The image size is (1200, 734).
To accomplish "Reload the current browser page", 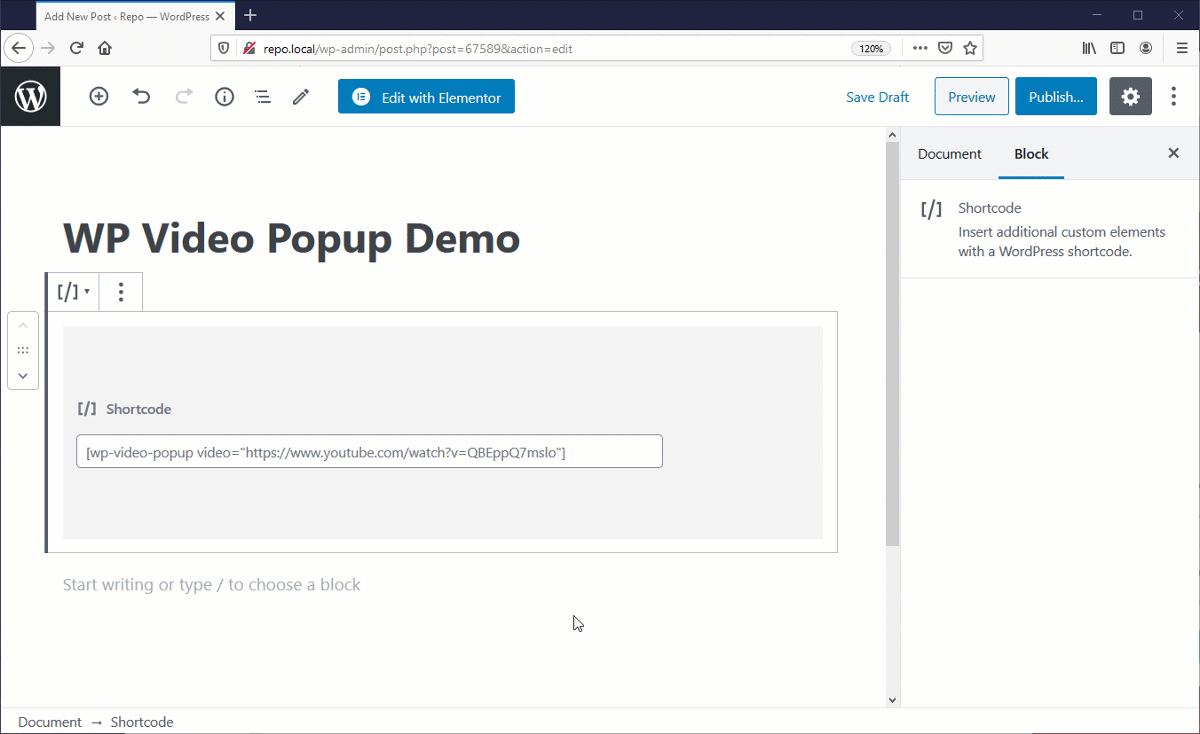I will pyautogui.click(x=76, y=48).
